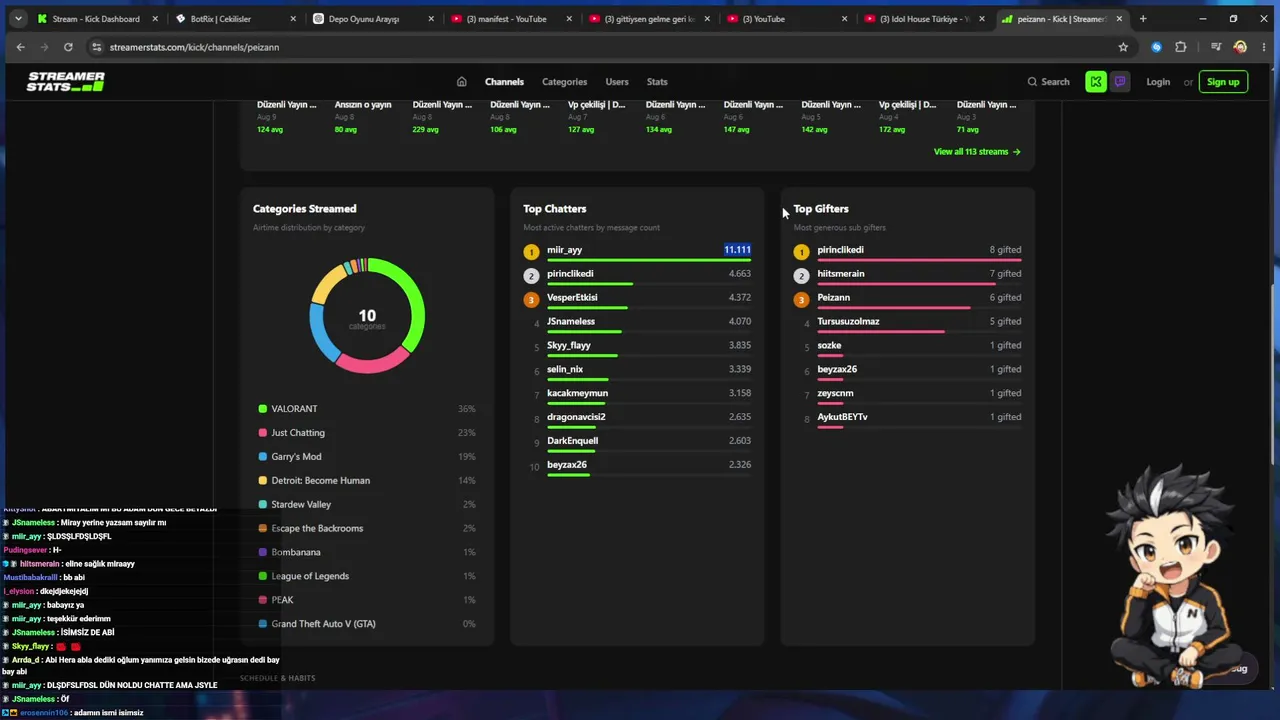The height and width of the screenshot is (720, 1280).
Task: Click the rank 3 badge beside VesperEtkisi
Action: (x=531, y=300)
